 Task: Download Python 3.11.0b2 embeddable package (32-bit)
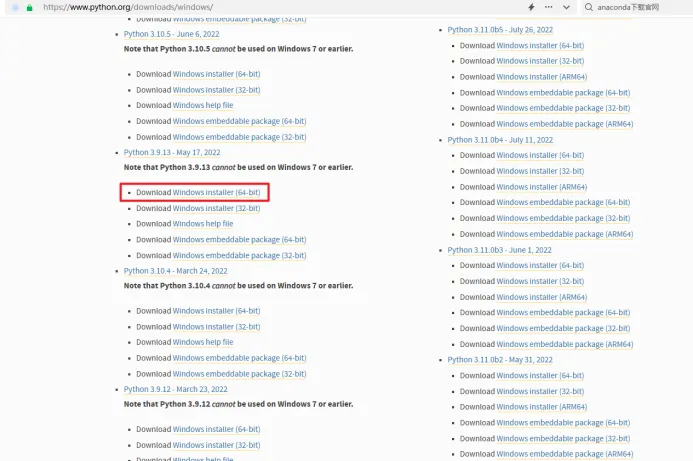563,439
